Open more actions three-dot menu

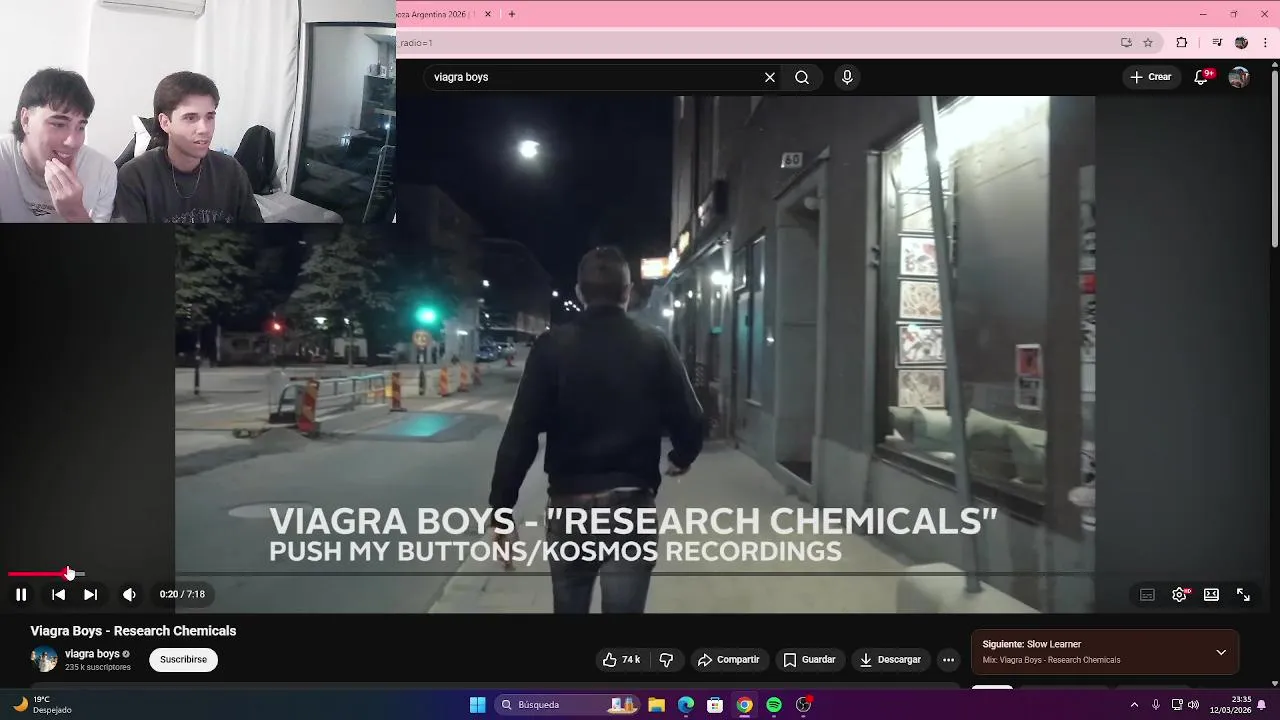[948, 660]
